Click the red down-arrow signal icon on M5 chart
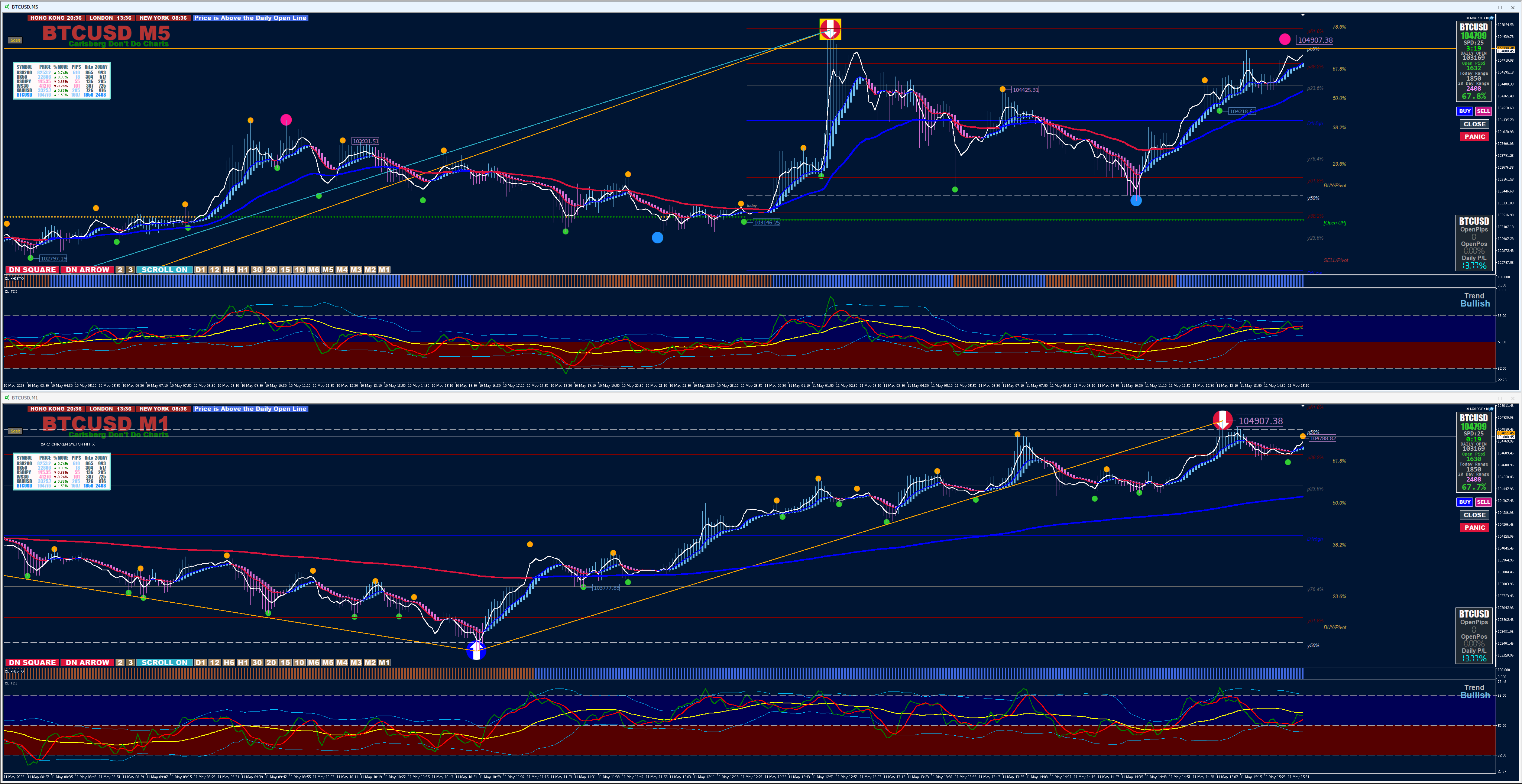The height and width of the screenshot is (784, 1522). tap(830, 29)
